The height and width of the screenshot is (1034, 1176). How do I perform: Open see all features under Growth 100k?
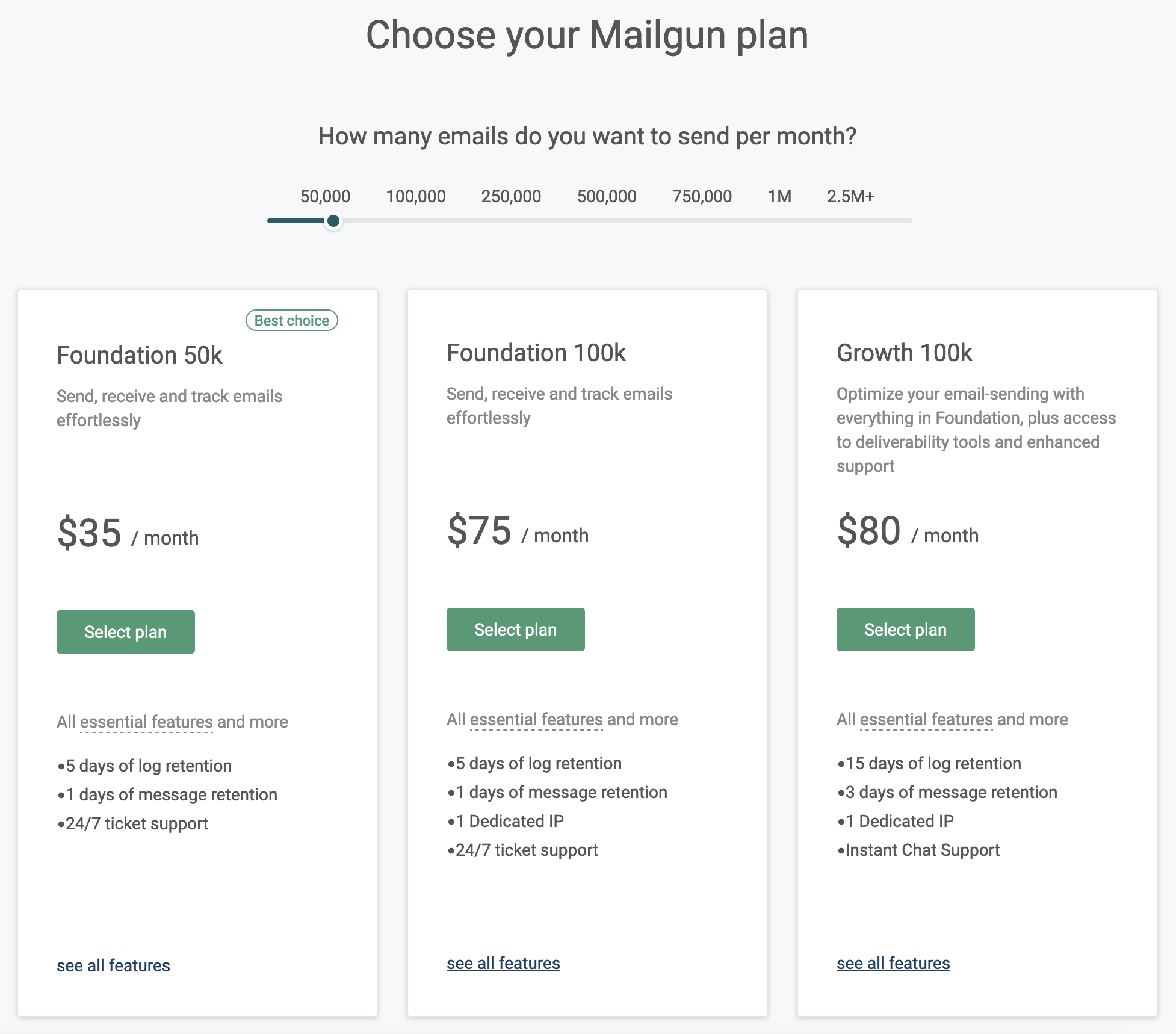[x=893, y=962]
